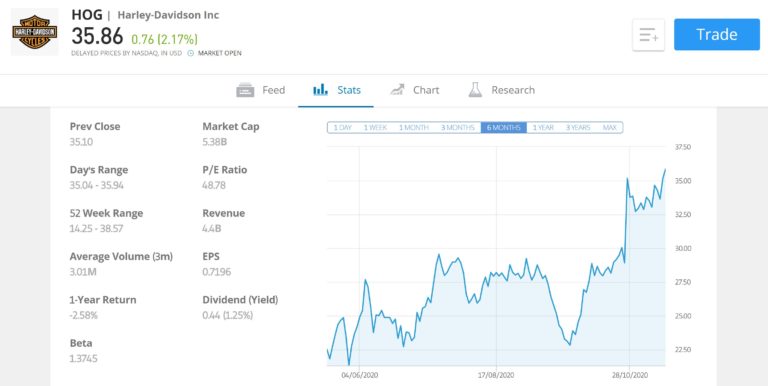Click the Chart line graph icon
The image size is (768, 386).
tap(397, 90)
